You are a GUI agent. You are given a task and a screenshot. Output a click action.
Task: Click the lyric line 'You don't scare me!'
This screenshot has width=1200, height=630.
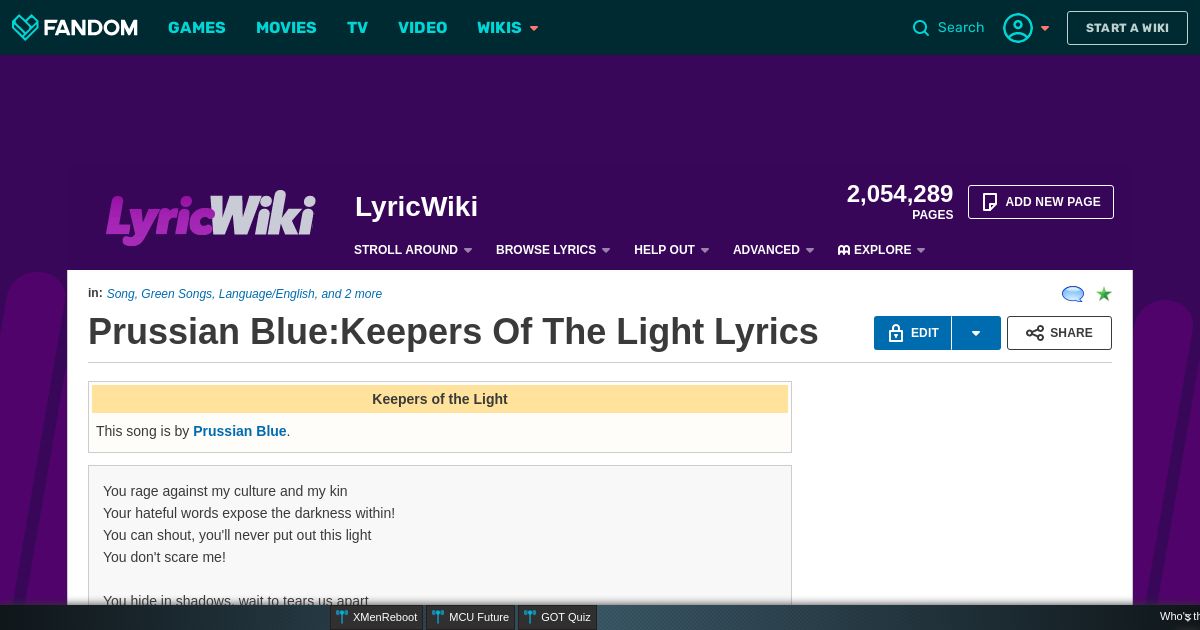(164, 557)
